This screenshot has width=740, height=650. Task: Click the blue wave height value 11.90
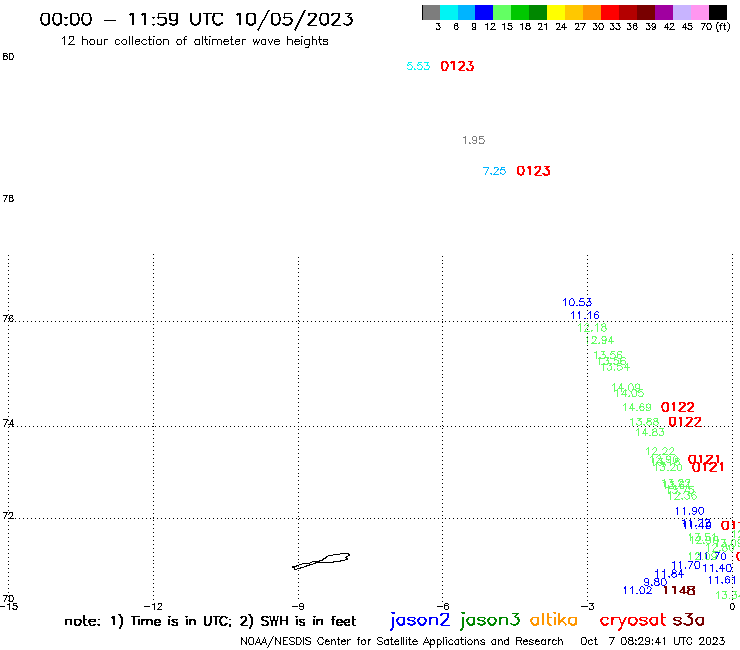coord(690,511)
